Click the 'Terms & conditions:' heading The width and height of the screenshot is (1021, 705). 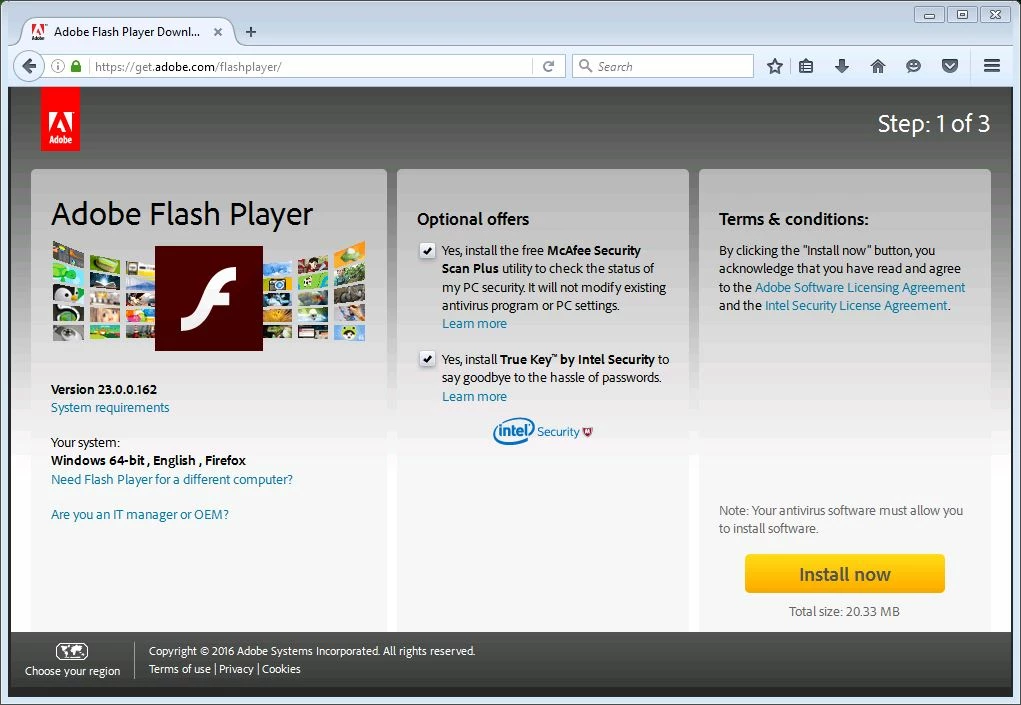pos(793,219)
